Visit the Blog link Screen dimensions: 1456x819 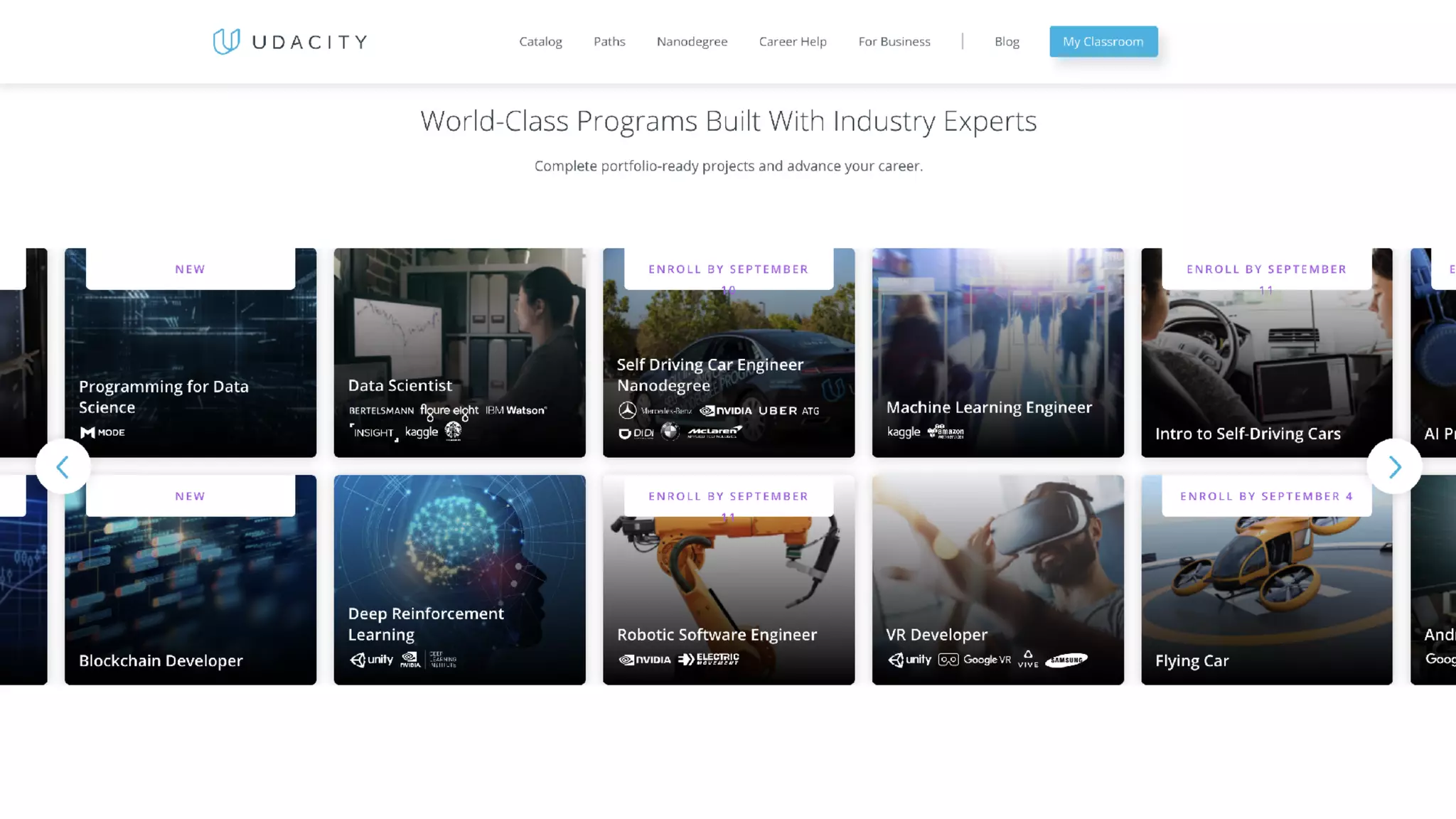click(x=1007, y=41)
